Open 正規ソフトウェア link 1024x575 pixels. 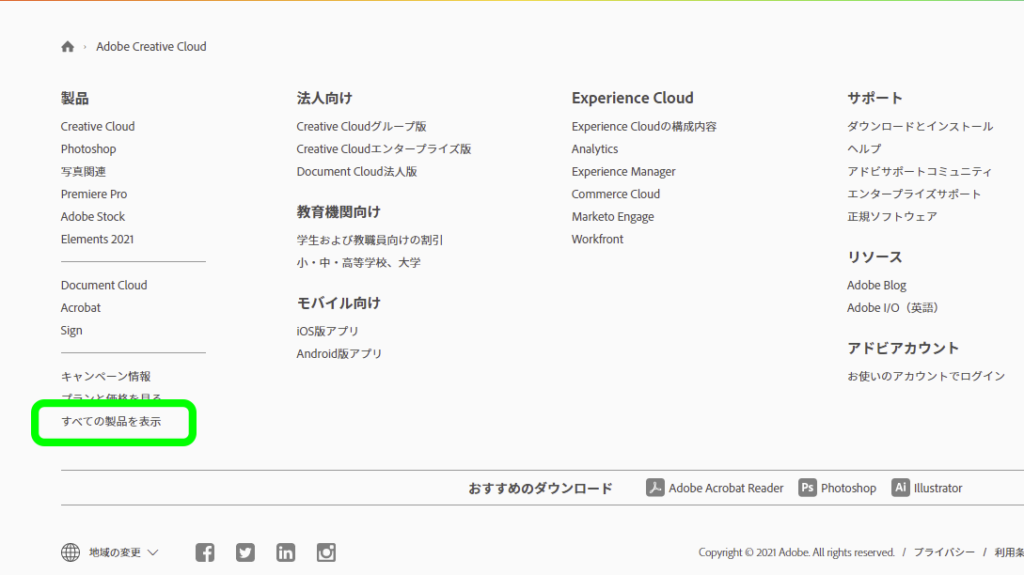(891, 216)
